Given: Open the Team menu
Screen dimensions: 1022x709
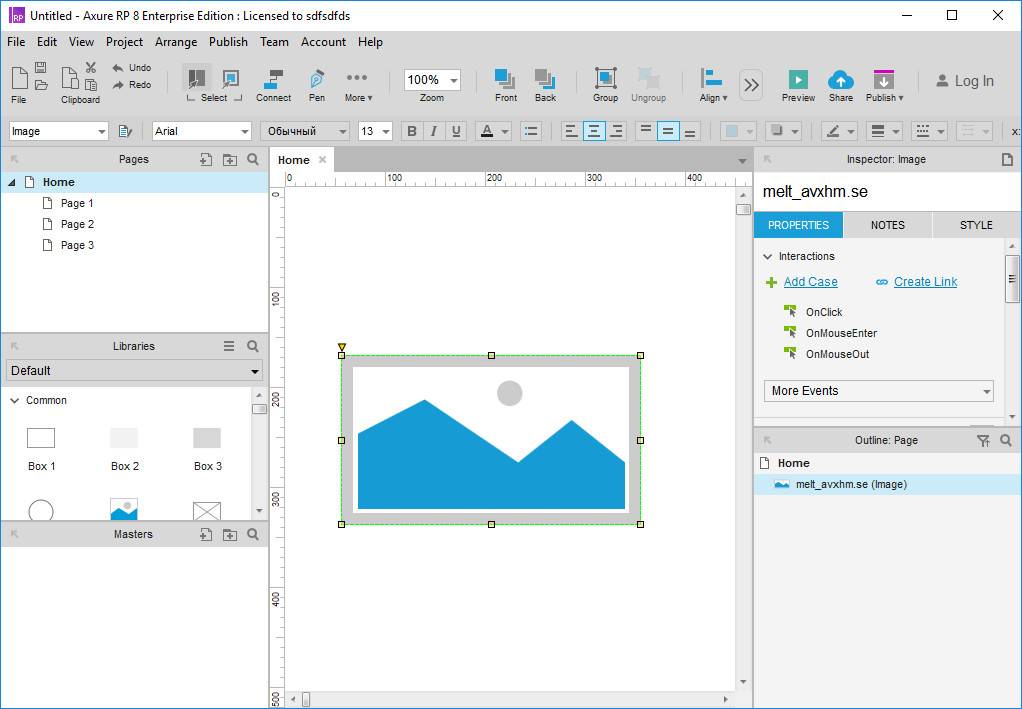Looking at the screenshot, I should [x=274, y=42].
